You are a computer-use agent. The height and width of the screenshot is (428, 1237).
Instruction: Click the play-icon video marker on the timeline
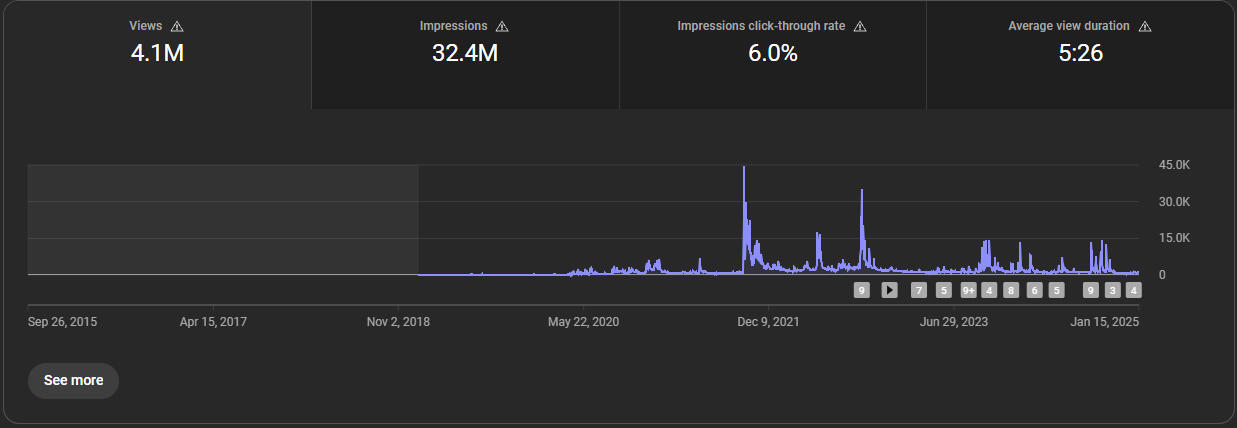(x=889, y=290)
